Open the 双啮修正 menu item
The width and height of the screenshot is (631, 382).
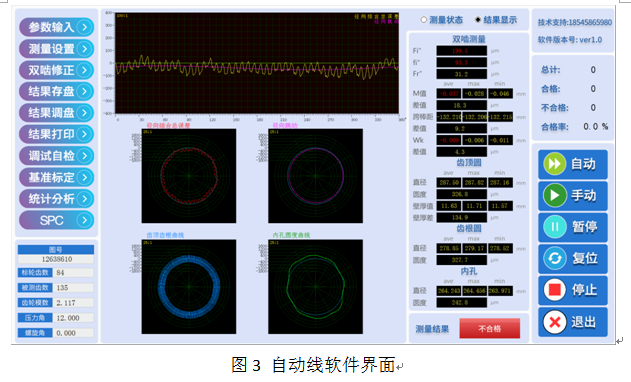(57, 70)
